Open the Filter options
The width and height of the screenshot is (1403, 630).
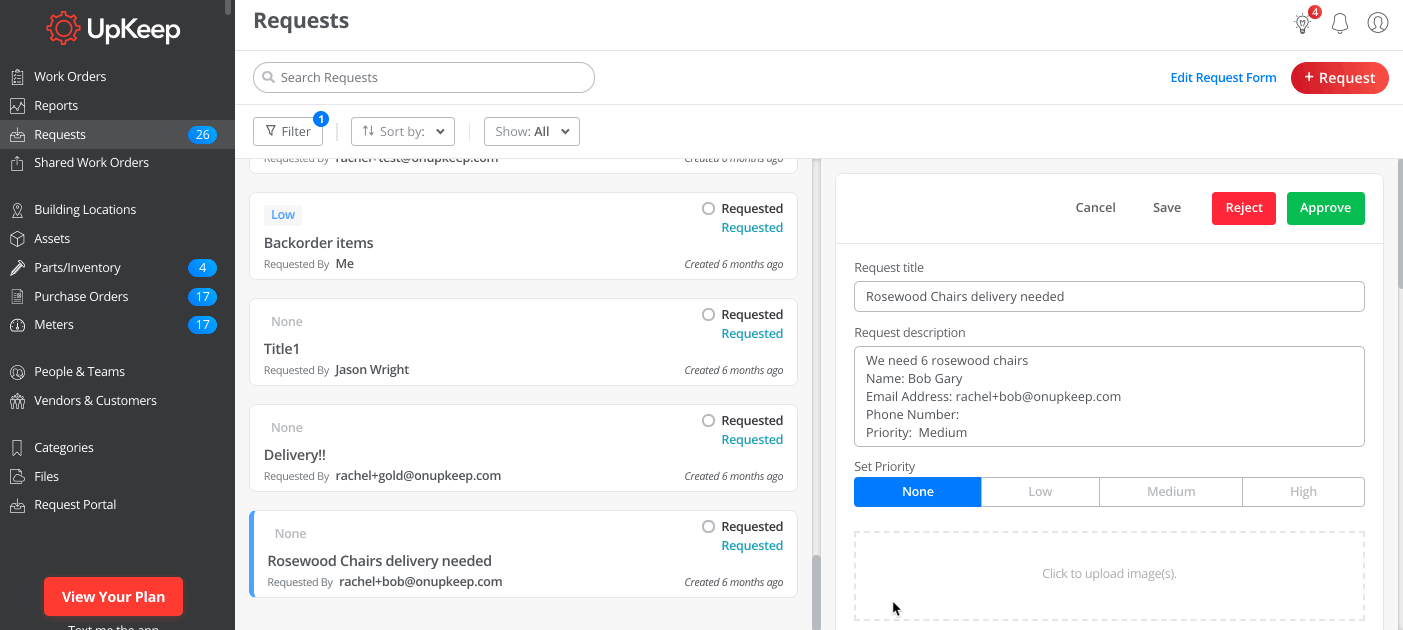coord(288,132)
